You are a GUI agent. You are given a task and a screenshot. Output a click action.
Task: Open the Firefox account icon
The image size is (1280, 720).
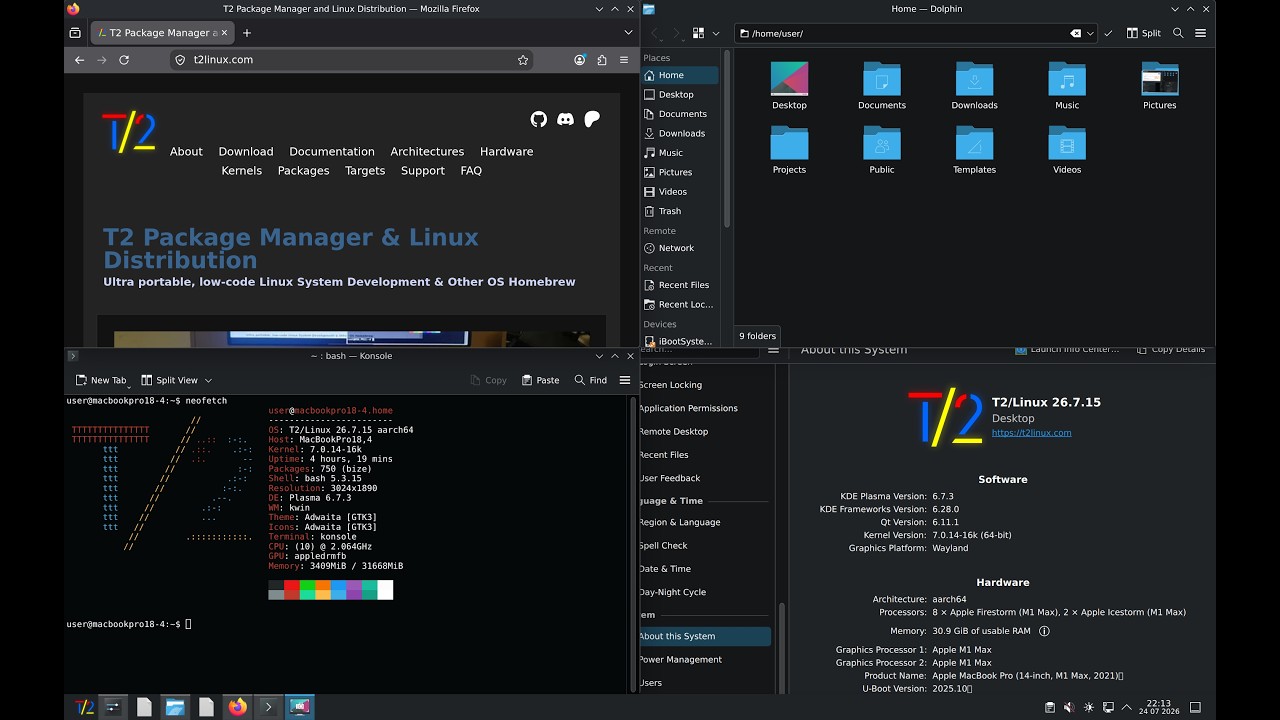(579, 60)
